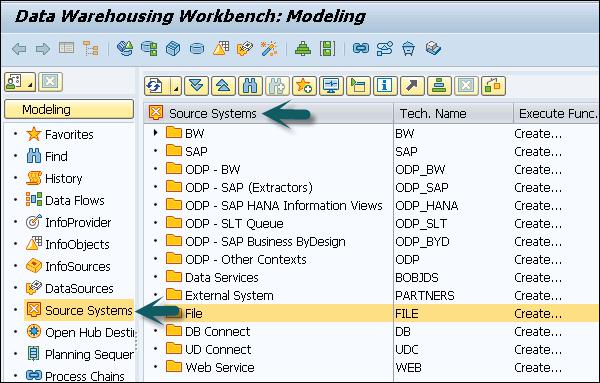Click the back arrow icon in top toolbar
Image resolution: width=600 pixels, height=383 pixels.
[19, 49]
